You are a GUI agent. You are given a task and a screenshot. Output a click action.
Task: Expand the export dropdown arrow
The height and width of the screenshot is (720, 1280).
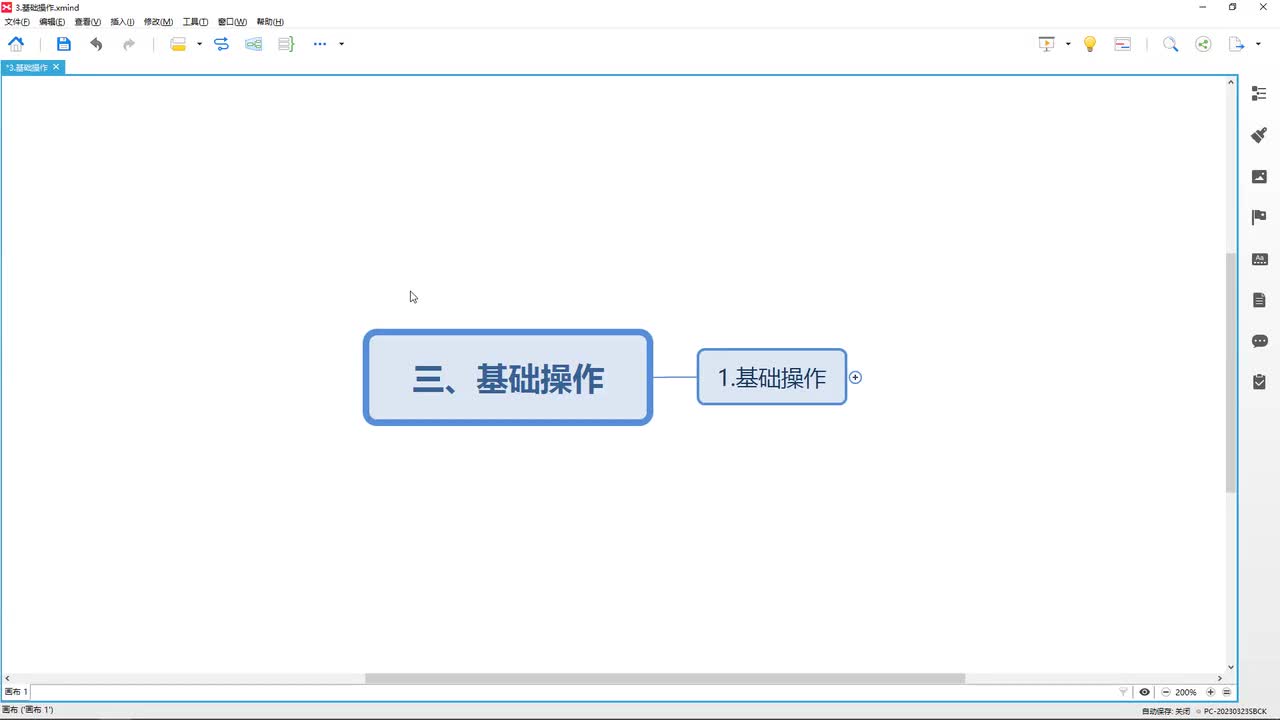pyautogui.click(x=1258, y=44)
